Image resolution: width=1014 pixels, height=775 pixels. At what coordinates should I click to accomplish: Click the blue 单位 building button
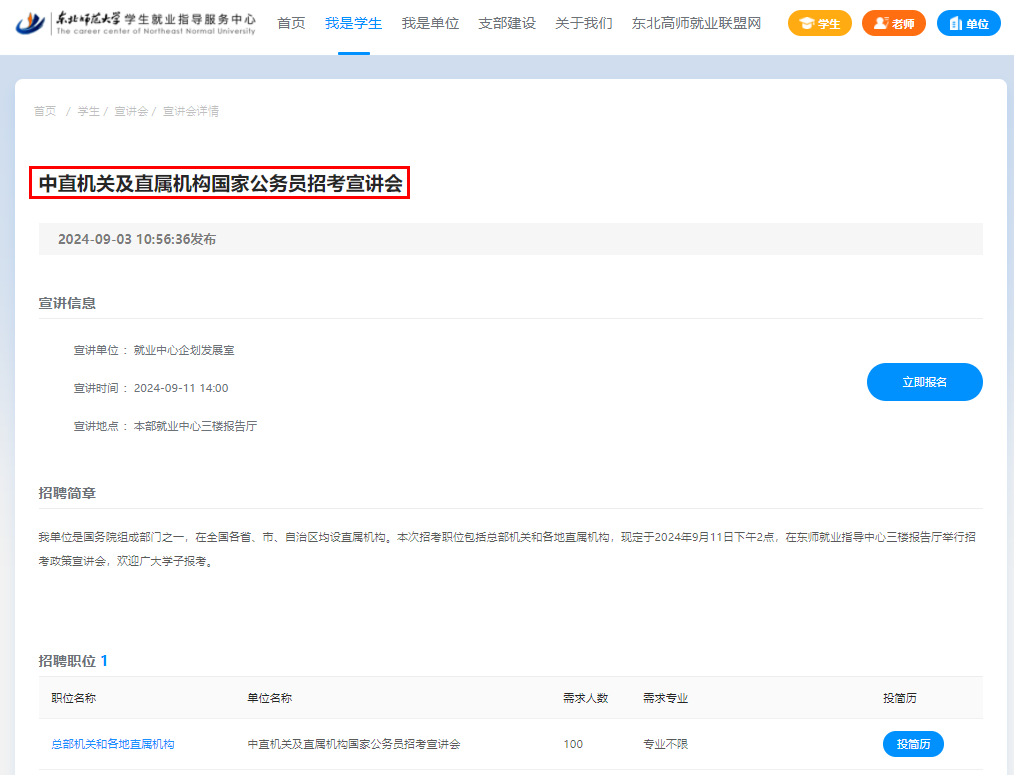point(968,23)
